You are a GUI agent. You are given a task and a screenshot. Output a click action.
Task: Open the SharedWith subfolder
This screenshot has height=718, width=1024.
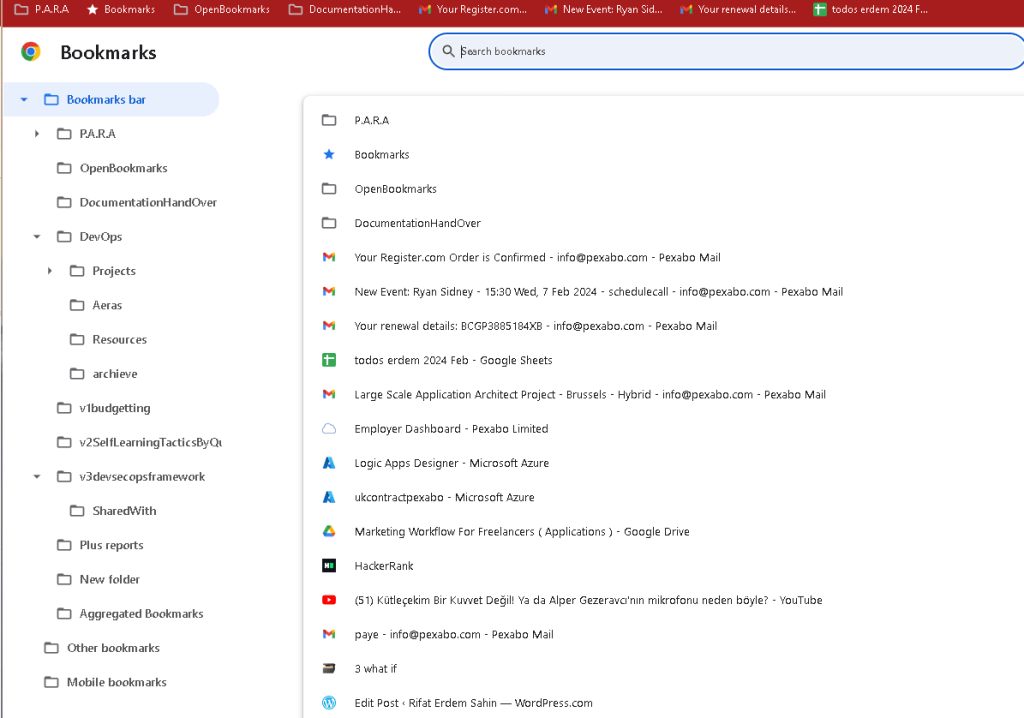(124, 511)
